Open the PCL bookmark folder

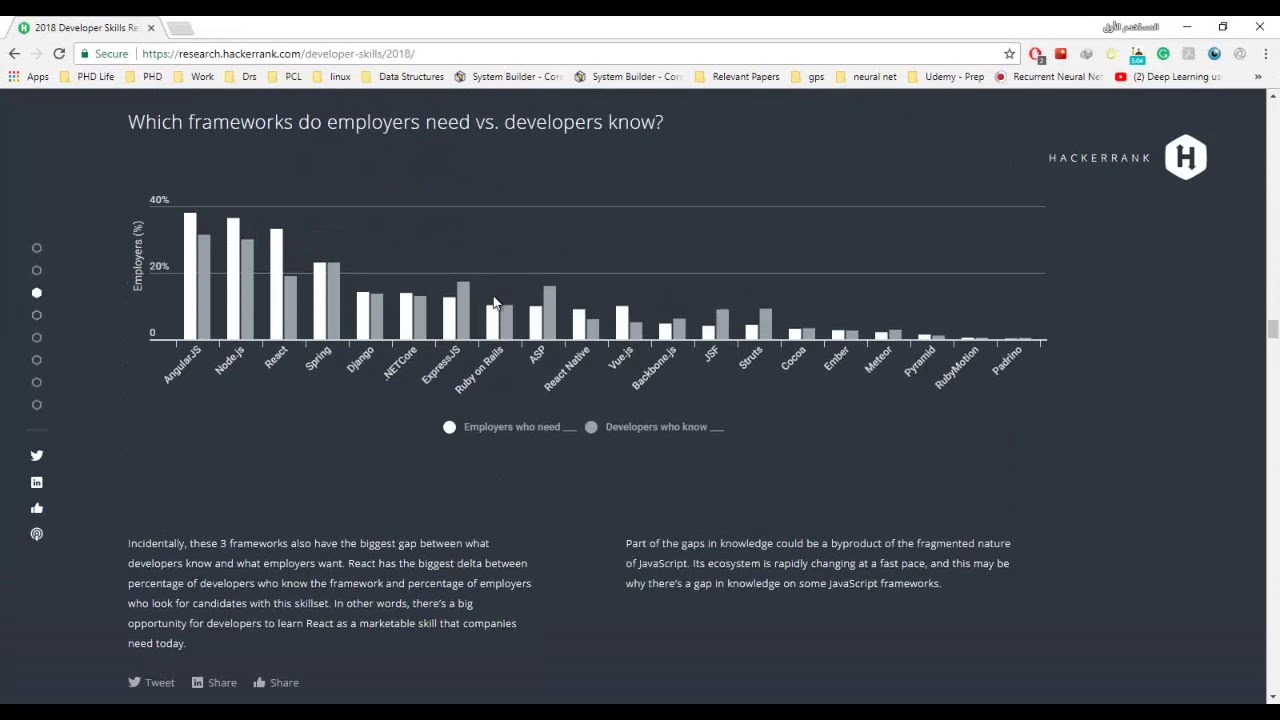tap(285, 76)
